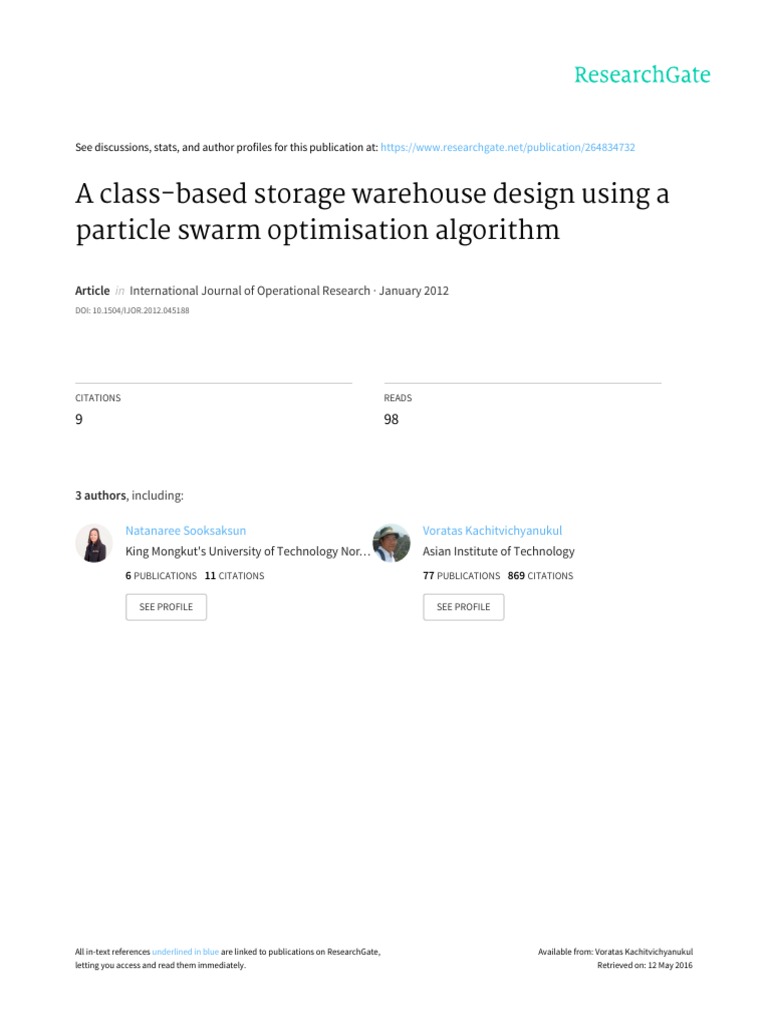Click Natanaree Sooksaksun's profile photo

pyautogui.click(x=94, y=543)
